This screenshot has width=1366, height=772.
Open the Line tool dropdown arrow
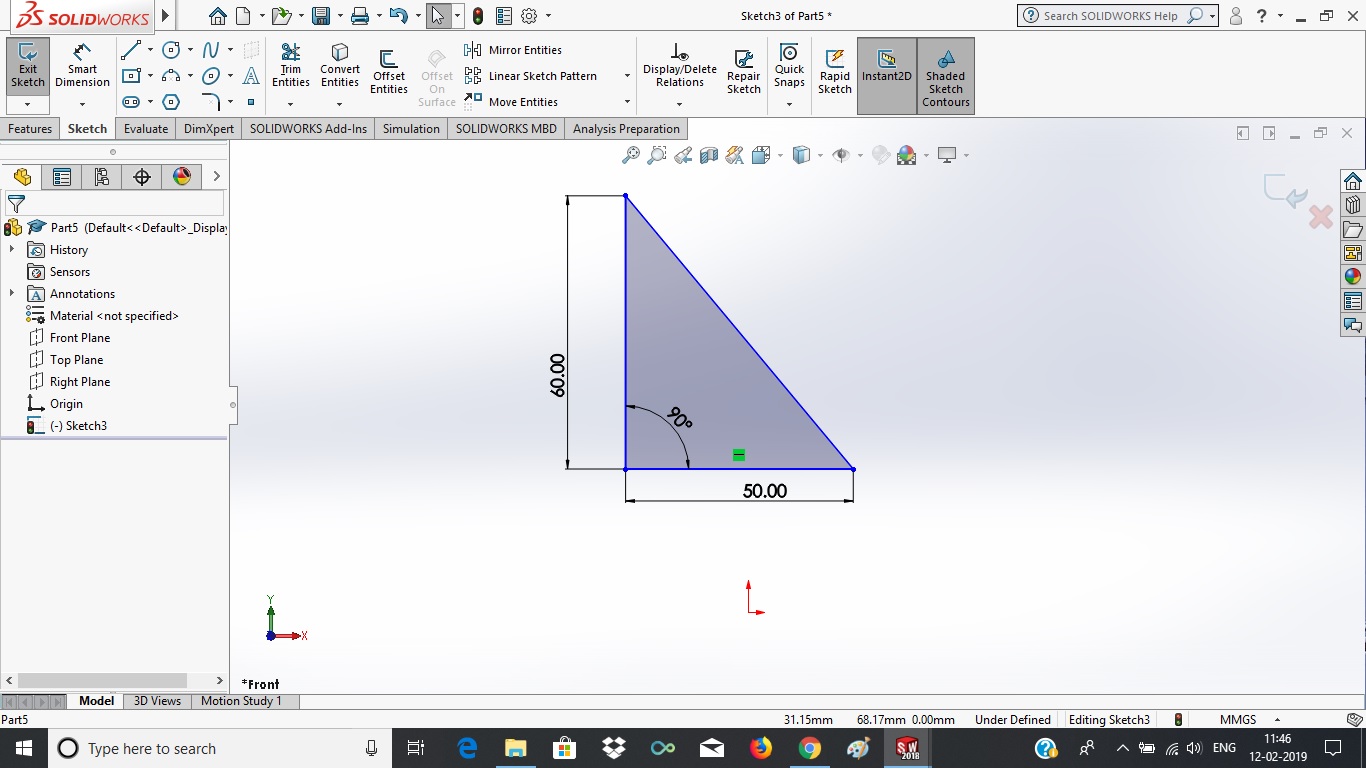[150, 50]
